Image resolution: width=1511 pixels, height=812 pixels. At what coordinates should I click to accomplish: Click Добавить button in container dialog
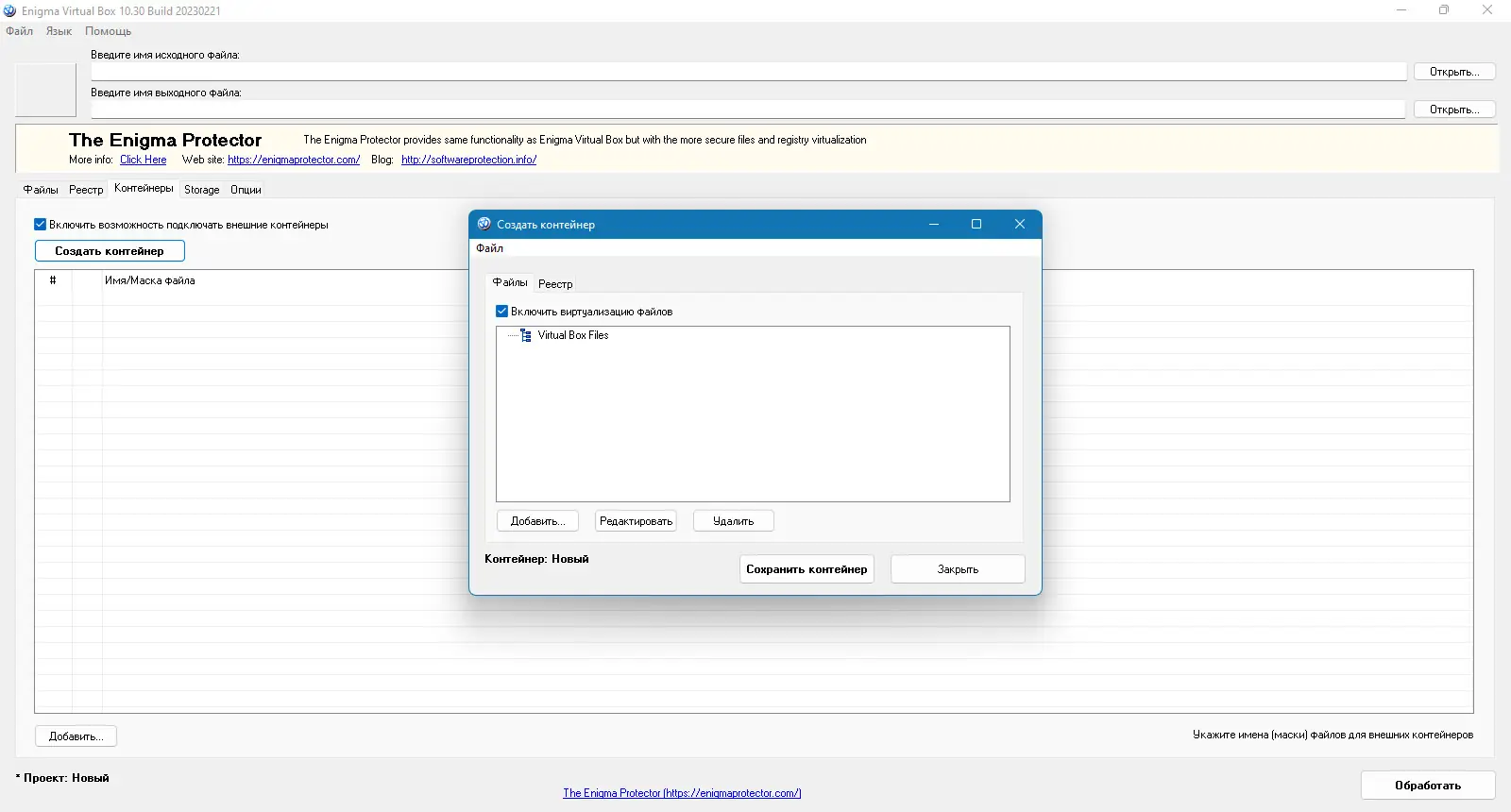click(538, 521)
